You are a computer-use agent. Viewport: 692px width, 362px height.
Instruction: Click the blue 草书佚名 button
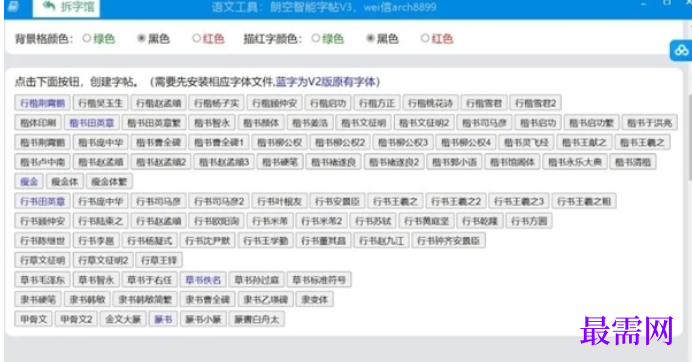(x=203, y=279)
